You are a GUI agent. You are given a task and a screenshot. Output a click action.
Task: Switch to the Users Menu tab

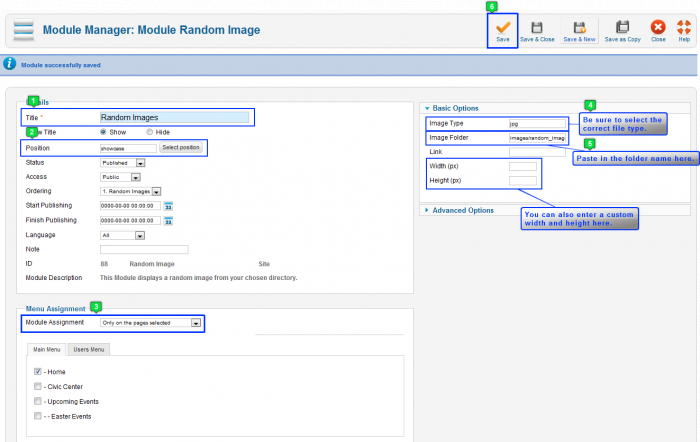pyautogui.click(x=91, y=349)
